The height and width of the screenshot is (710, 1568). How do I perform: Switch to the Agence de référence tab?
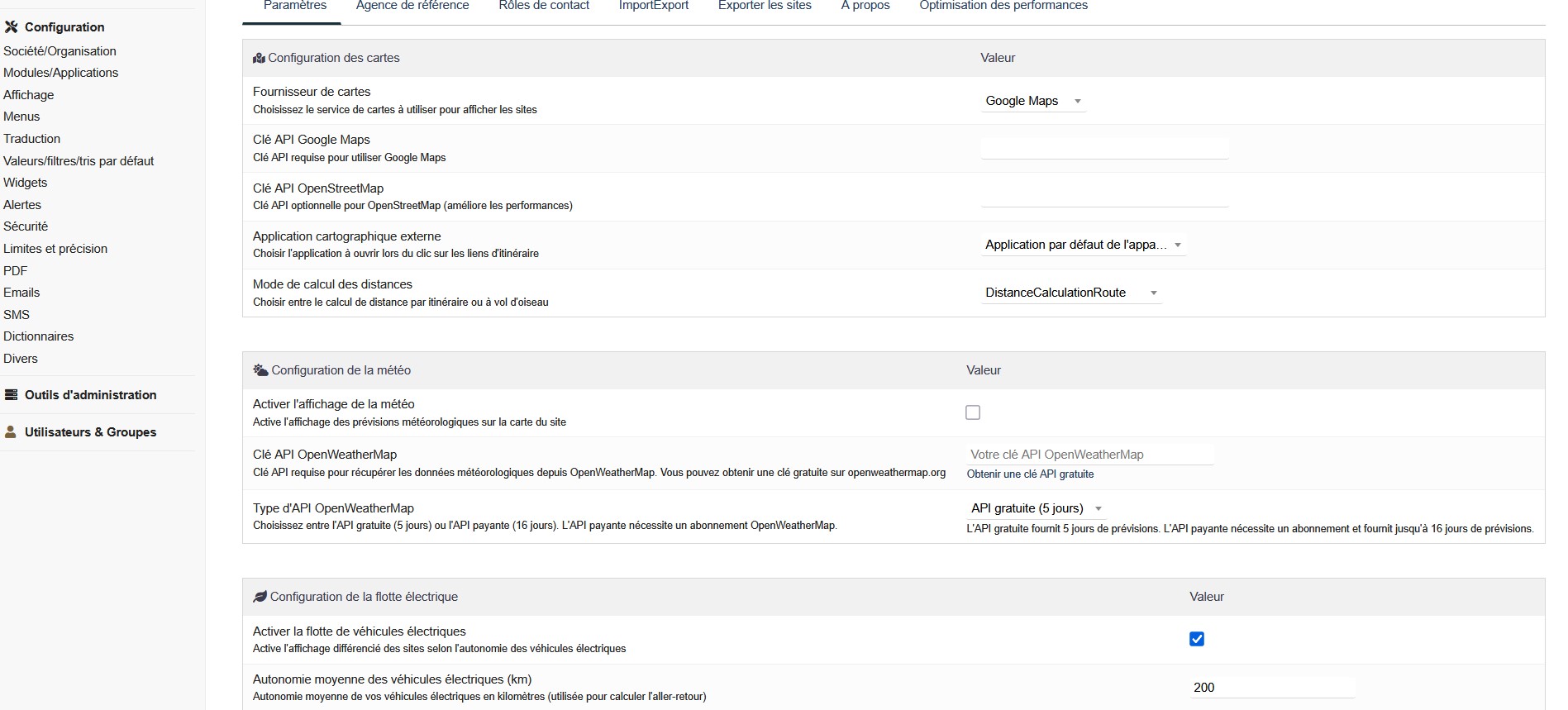[x=412, y=6]
